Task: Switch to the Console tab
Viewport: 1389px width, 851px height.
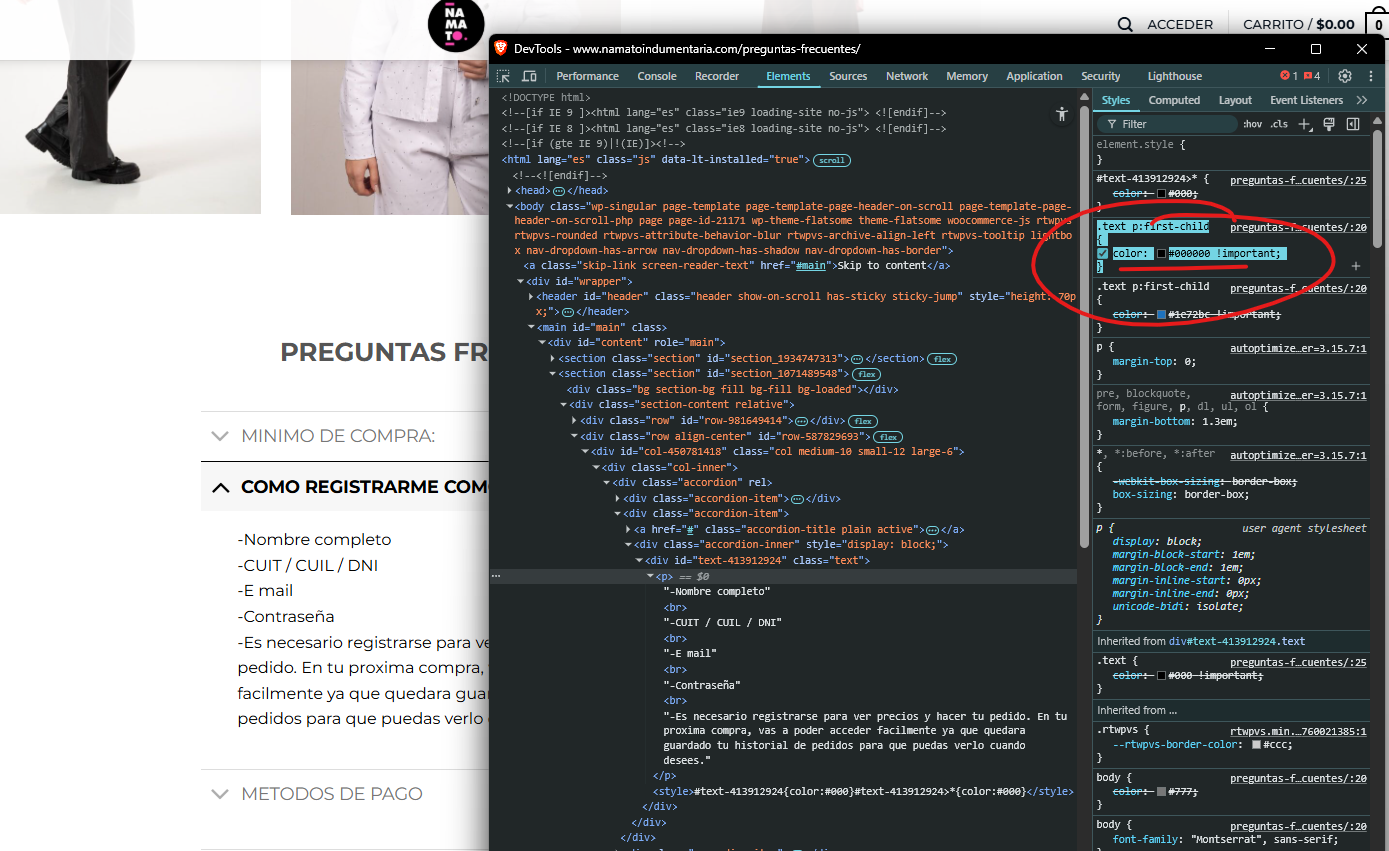Action: (x=657, y=76)
